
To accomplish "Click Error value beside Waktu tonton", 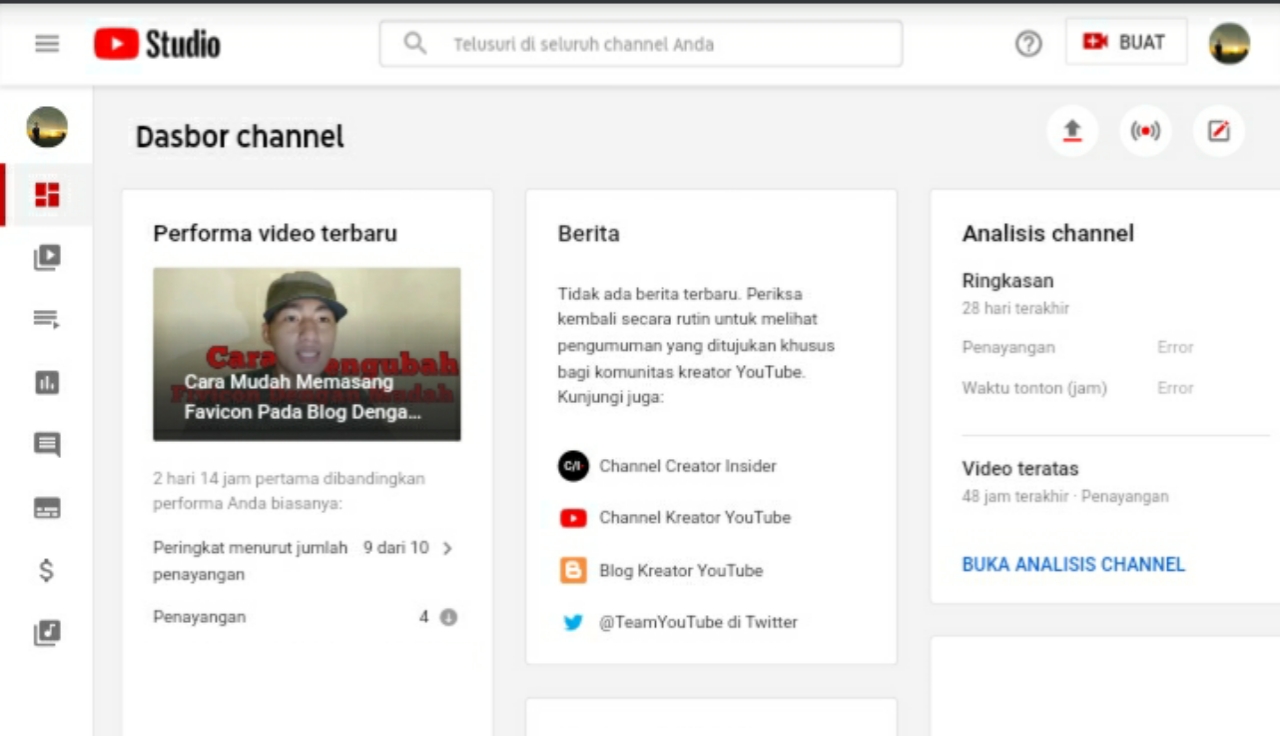I will pyautogui.click(x=1175, y=388).
